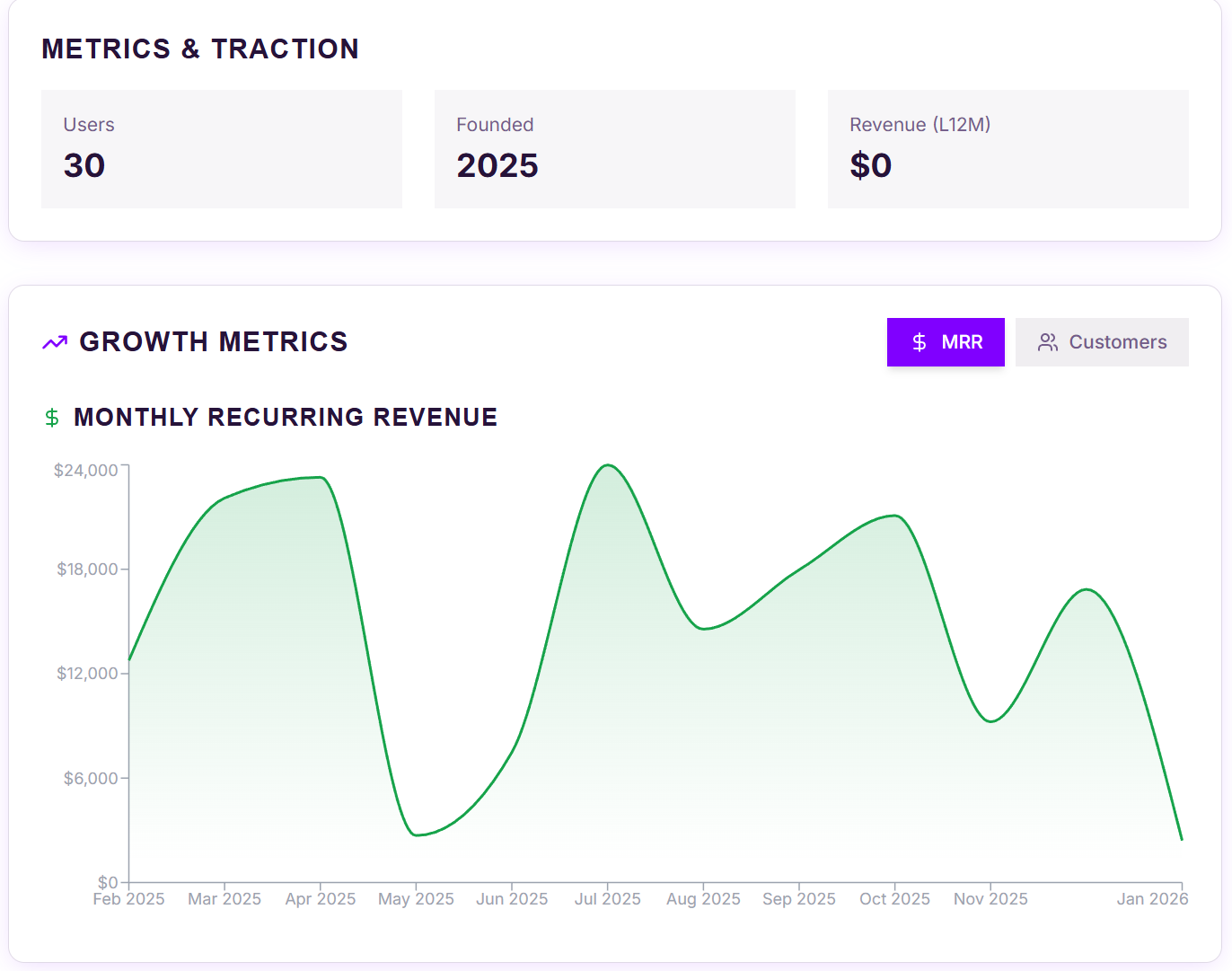The image size is (1232, 971).
Task: Select the Oct 2025 point on the revenue curve
Action: point(893,517)
